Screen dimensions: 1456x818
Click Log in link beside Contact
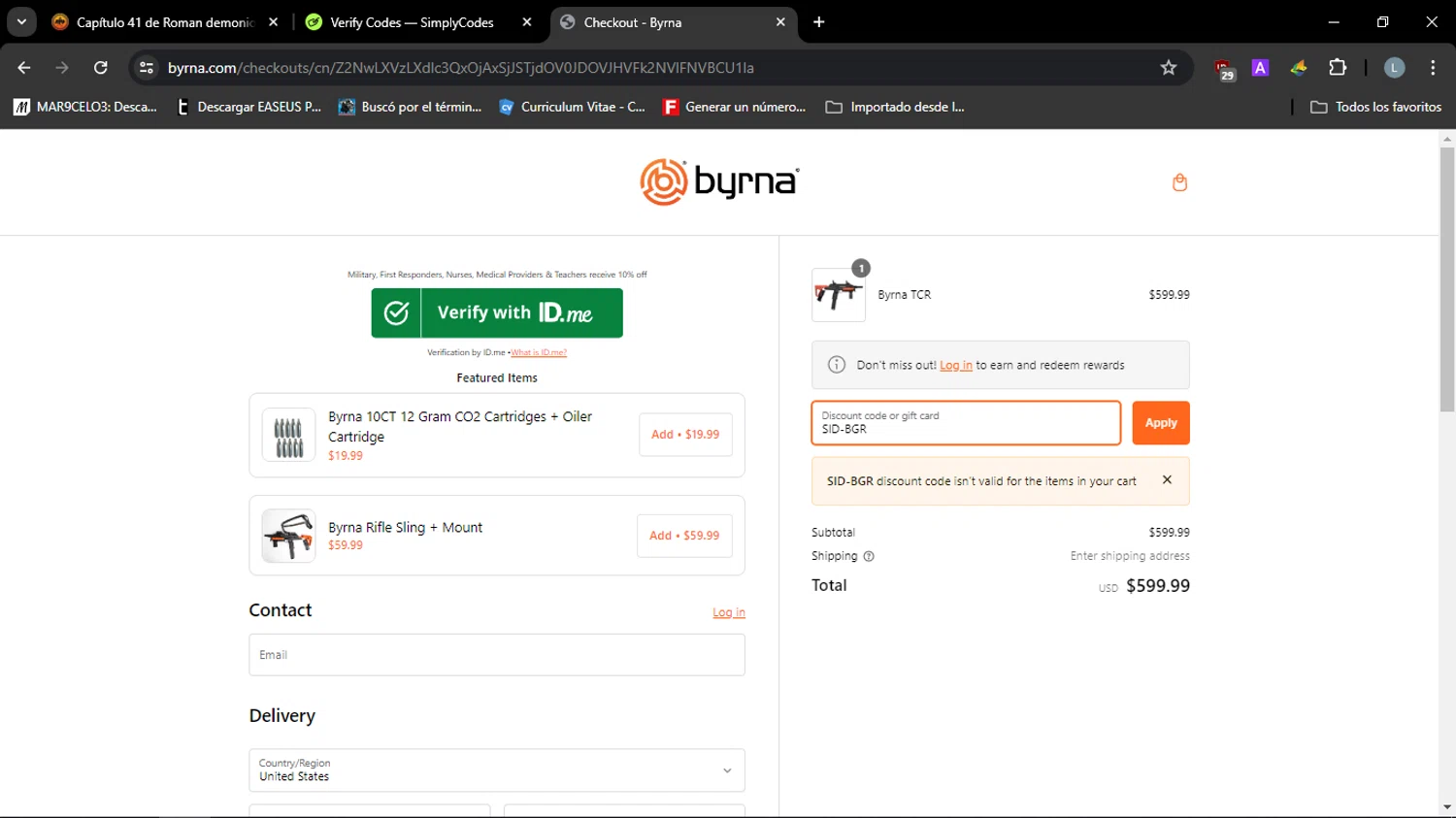729,612
